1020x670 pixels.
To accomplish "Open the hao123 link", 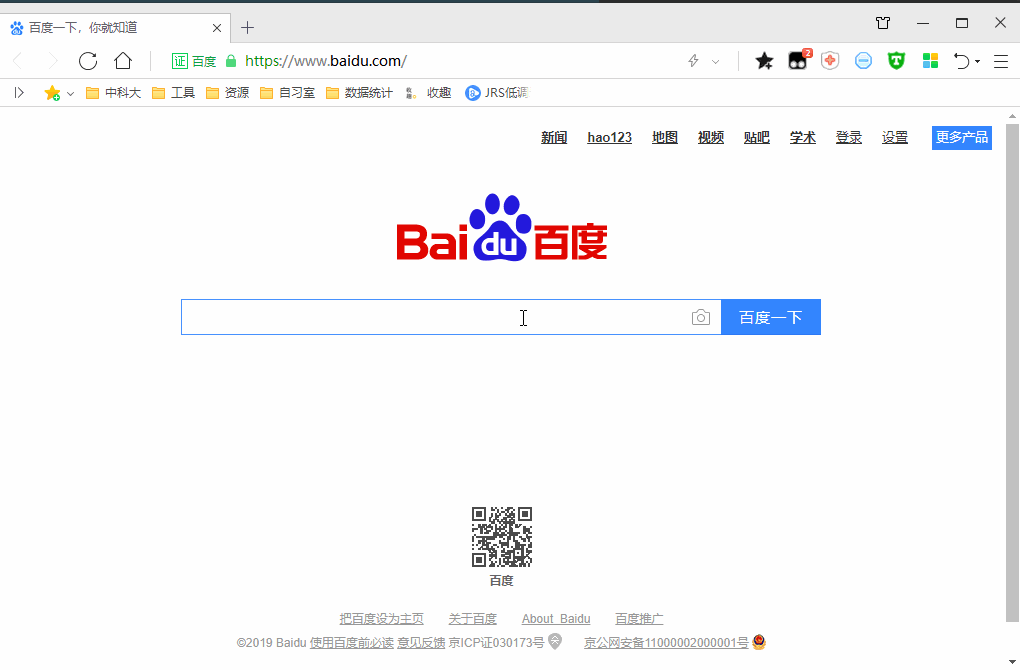I will pyautogui.click(x=610, y=137).
